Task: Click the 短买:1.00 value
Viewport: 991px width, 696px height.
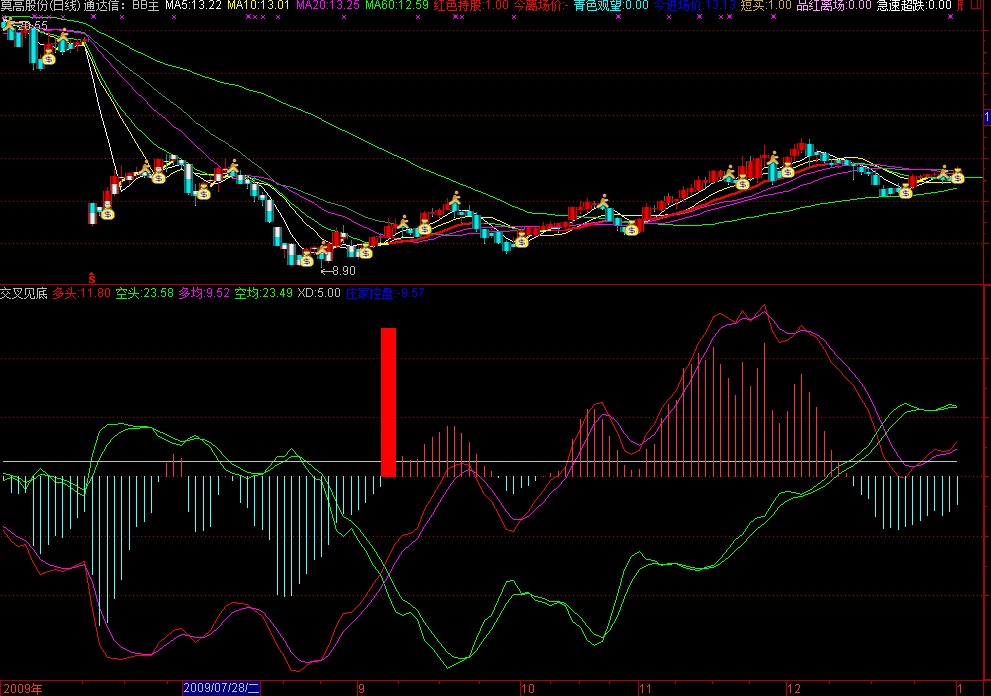Action: 766,6
